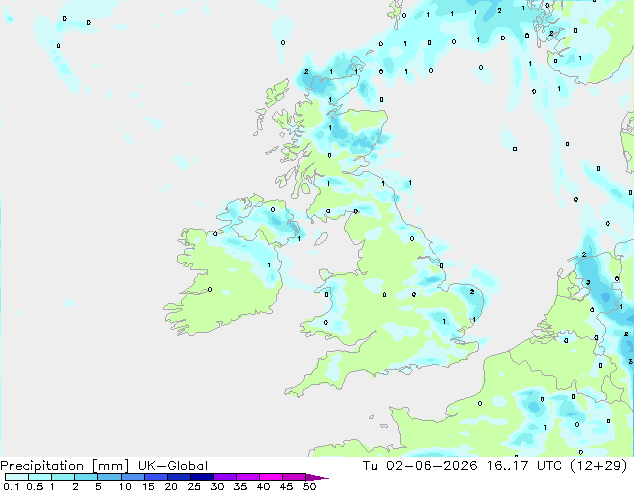This screenshot has width=634, height=490.
Task: Click the "25" legend scale label
Action: point(194,486)
